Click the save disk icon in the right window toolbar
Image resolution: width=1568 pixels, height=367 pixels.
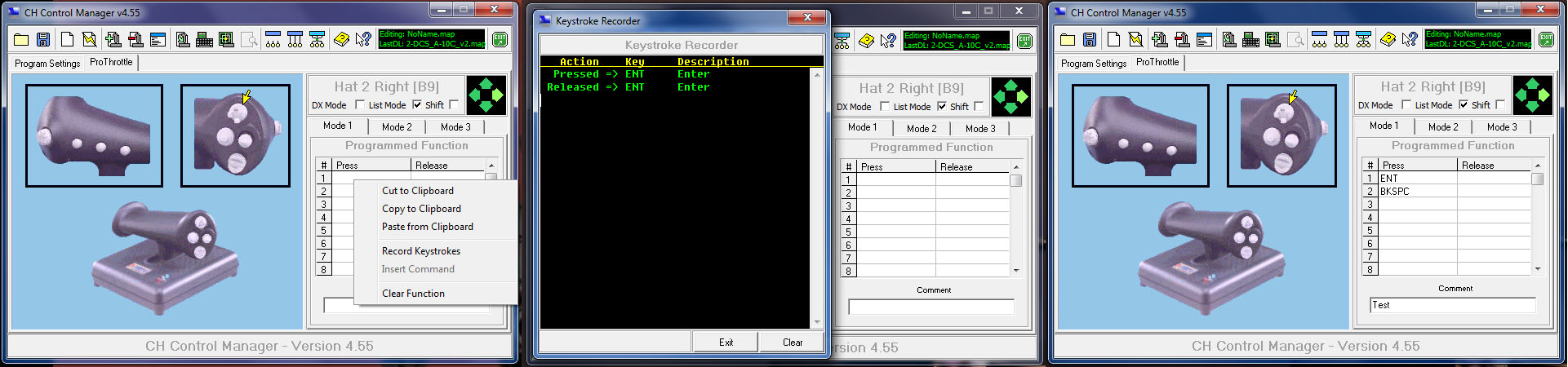click(x=1090, y=39)
